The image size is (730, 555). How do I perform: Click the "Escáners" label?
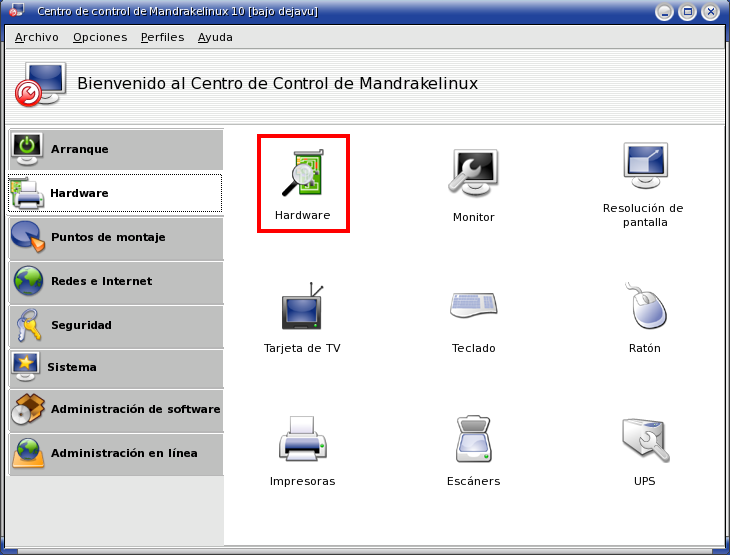pos(473,481)
